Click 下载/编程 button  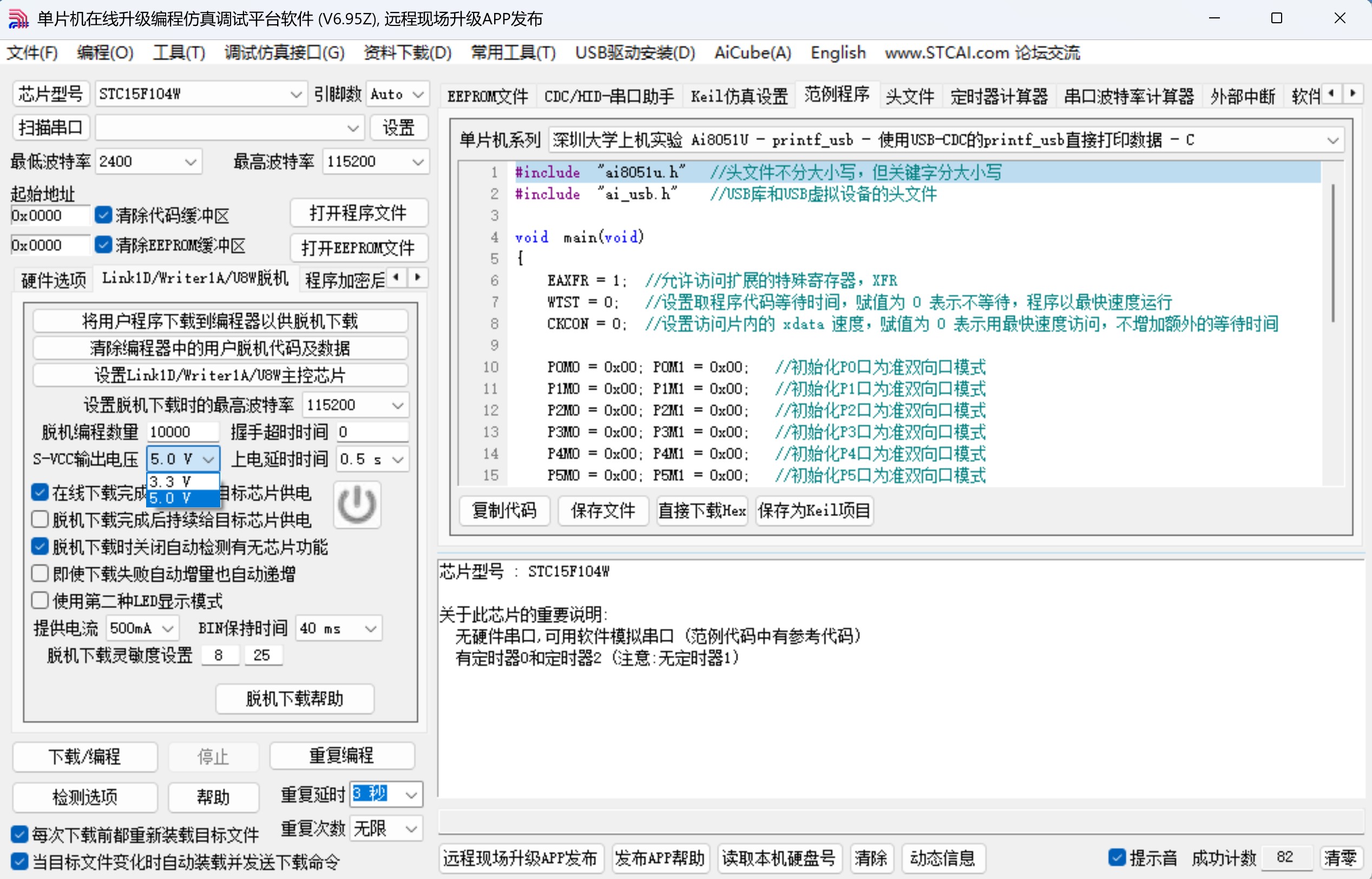pos(85,757)
